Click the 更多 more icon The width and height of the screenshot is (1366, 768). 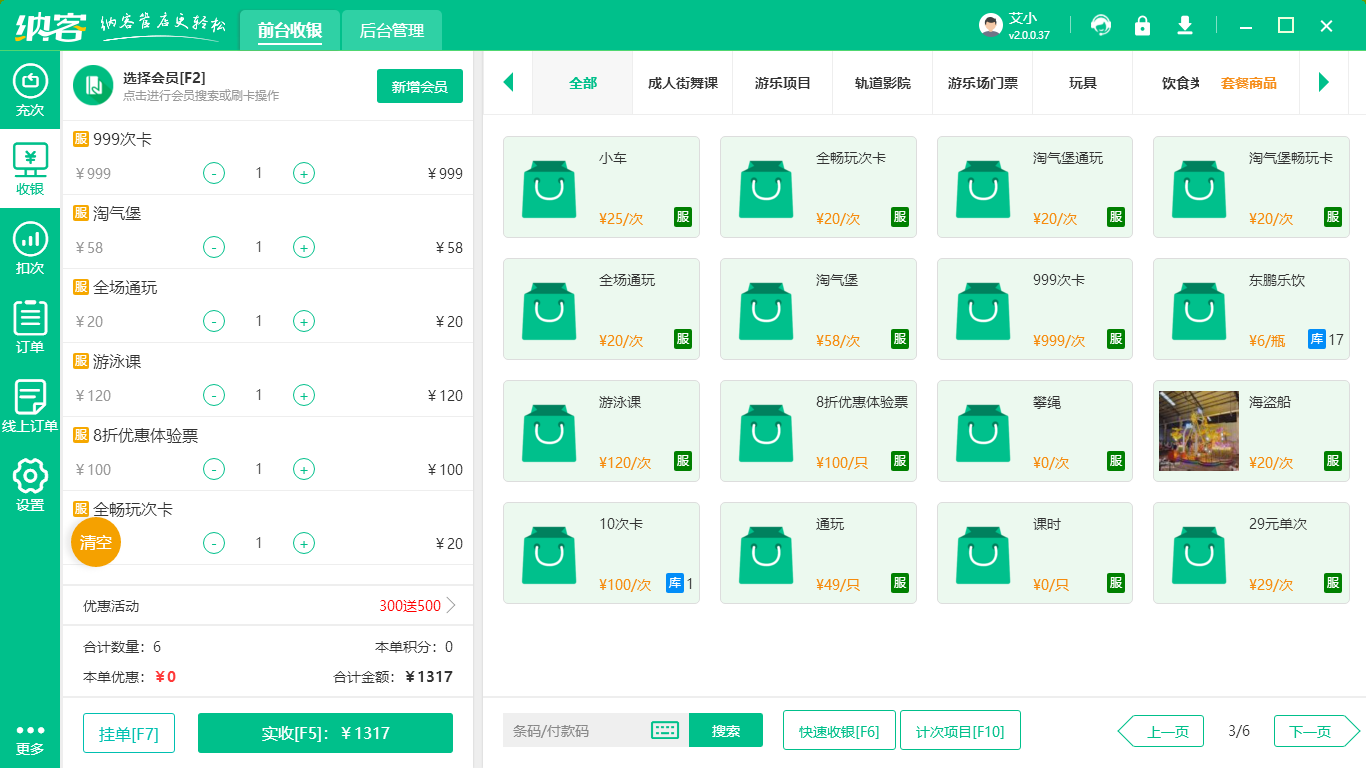[x=29, y=735]
